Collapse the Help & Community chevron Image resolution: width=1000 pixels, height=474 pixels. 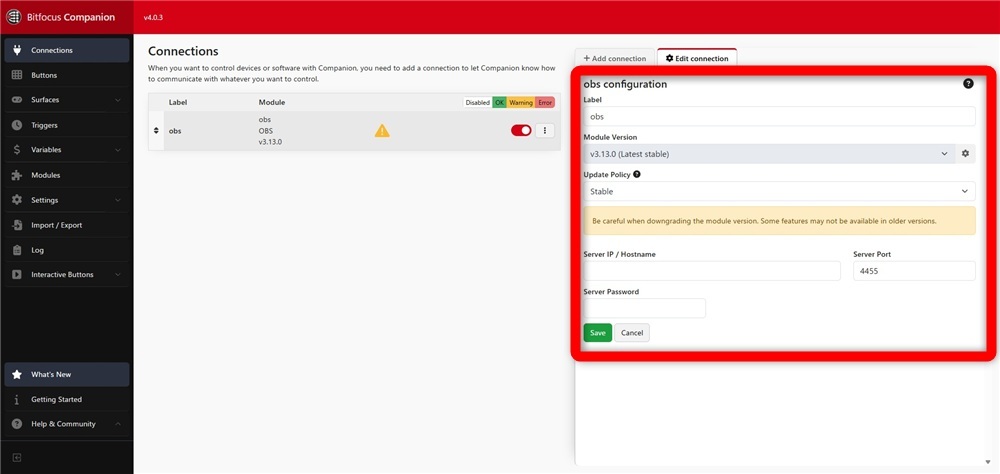[x=118, y=424]
